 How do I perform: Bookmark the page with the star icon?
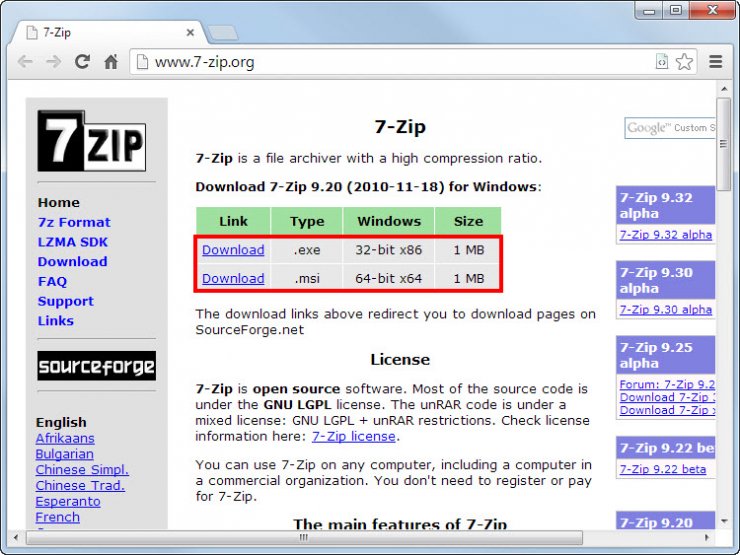[x=684, y=62]
